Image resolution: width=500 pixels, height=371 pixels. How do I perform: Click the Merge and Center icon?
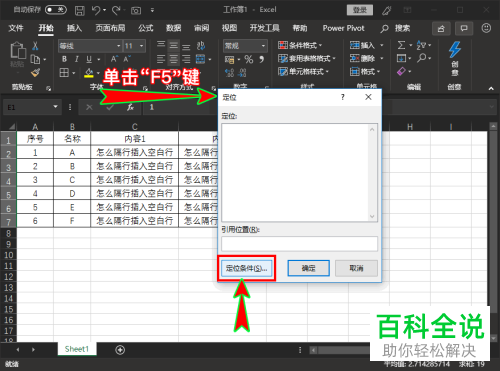click(x=200, y=59)
